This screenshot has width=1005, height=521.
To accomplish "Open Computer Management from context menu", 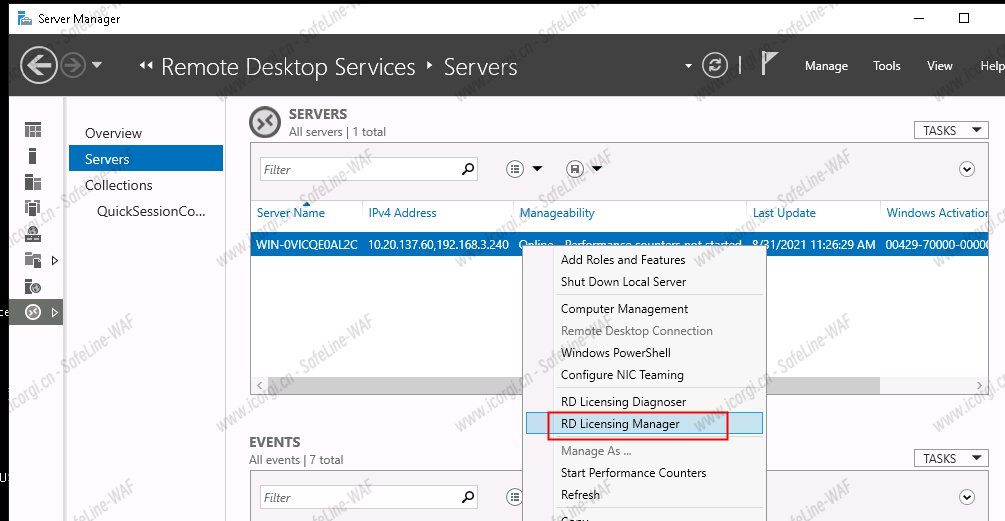I will click(624, 309).
